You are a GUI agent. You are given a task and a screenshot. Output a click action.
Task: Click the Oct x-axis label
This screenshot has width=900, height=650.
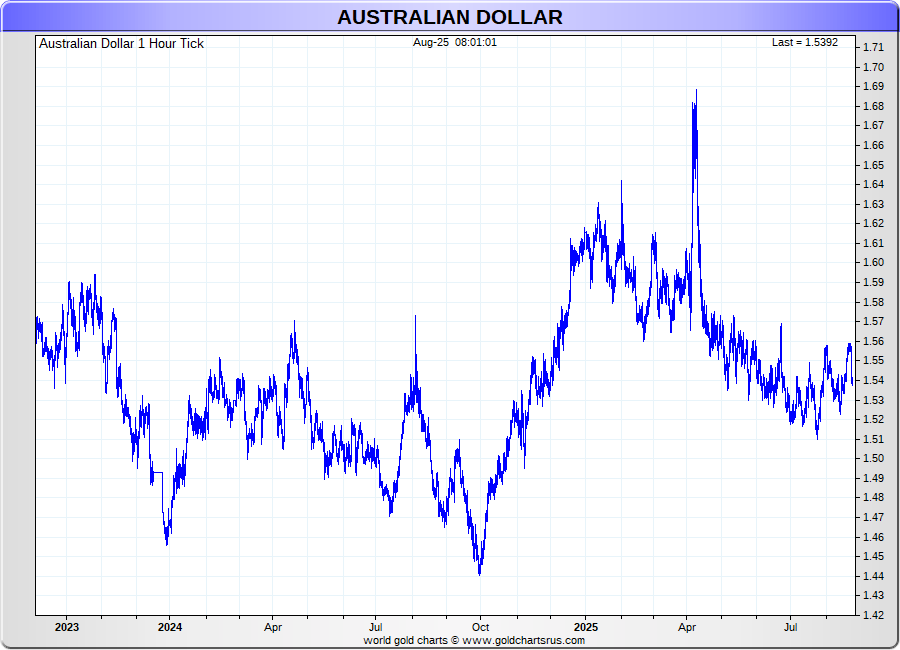click(x=481, y=628)
